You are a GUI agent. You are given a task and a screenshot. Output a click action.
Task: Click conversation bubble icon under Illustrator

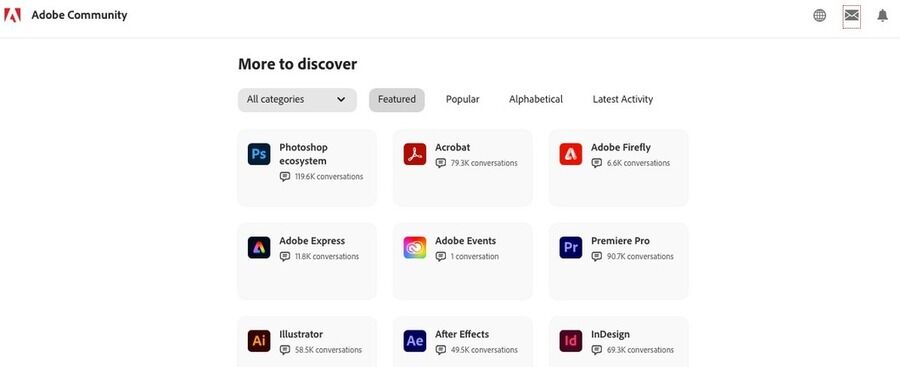285,350
